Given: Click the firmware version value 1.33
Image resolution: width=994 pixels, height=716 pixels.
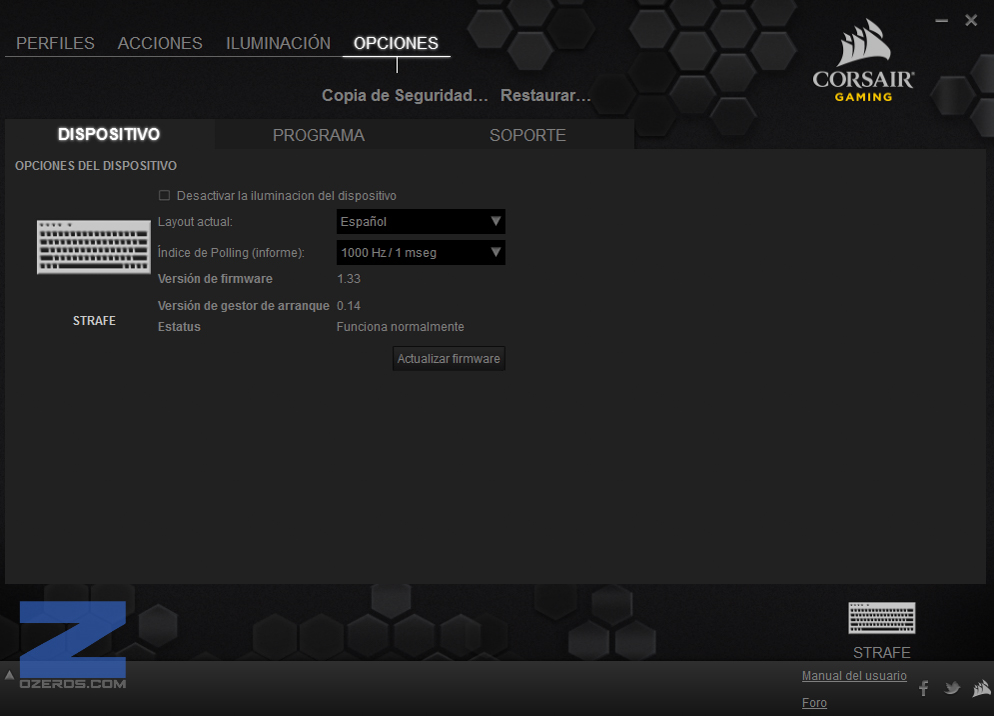Looking at the screenshot, I should tap(349, 279).
